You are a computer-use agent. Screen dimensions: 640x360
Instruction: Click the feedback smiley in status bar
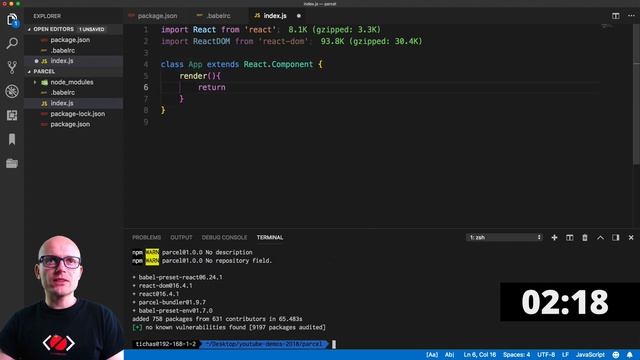[616, 355]
